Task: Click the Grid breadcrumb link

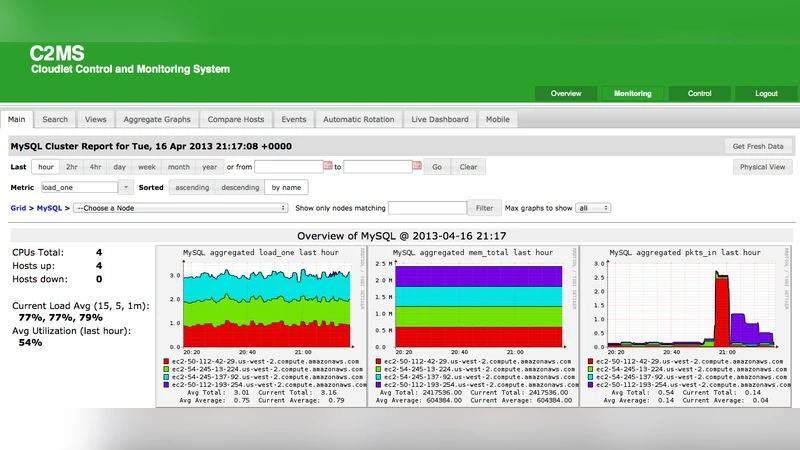Action: (x=18, y=208)
